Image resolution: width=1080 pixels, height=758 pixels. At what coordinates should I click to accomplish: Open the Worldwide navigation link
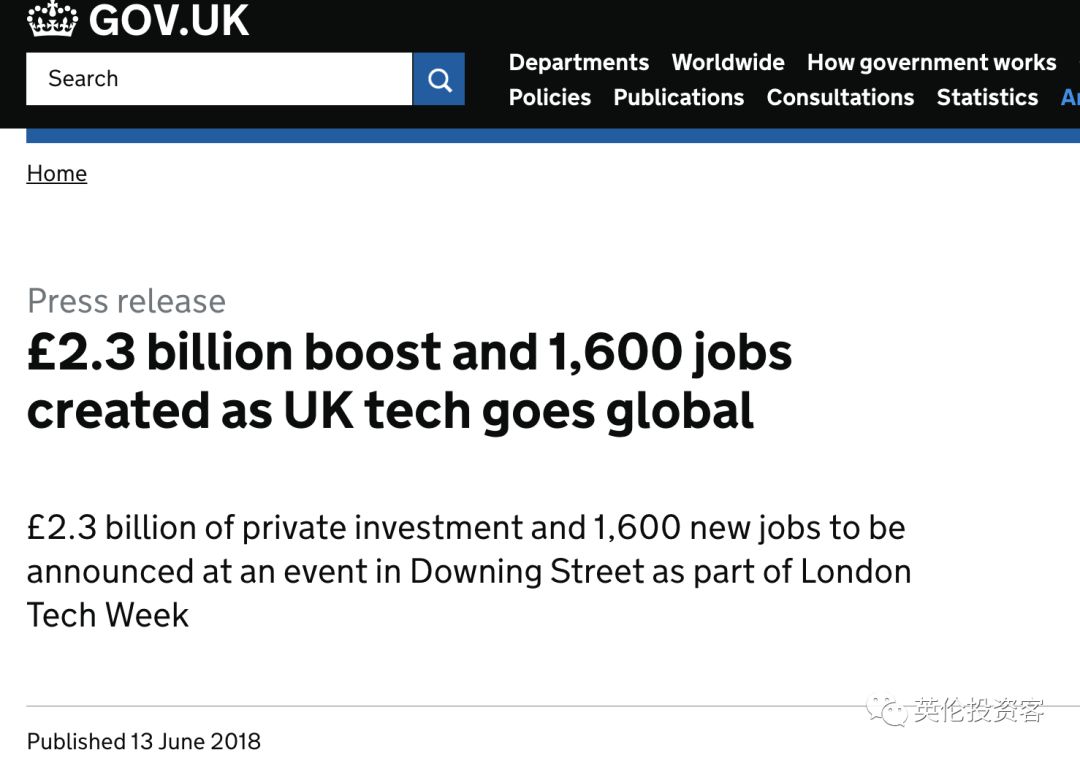tap(728, 63)
